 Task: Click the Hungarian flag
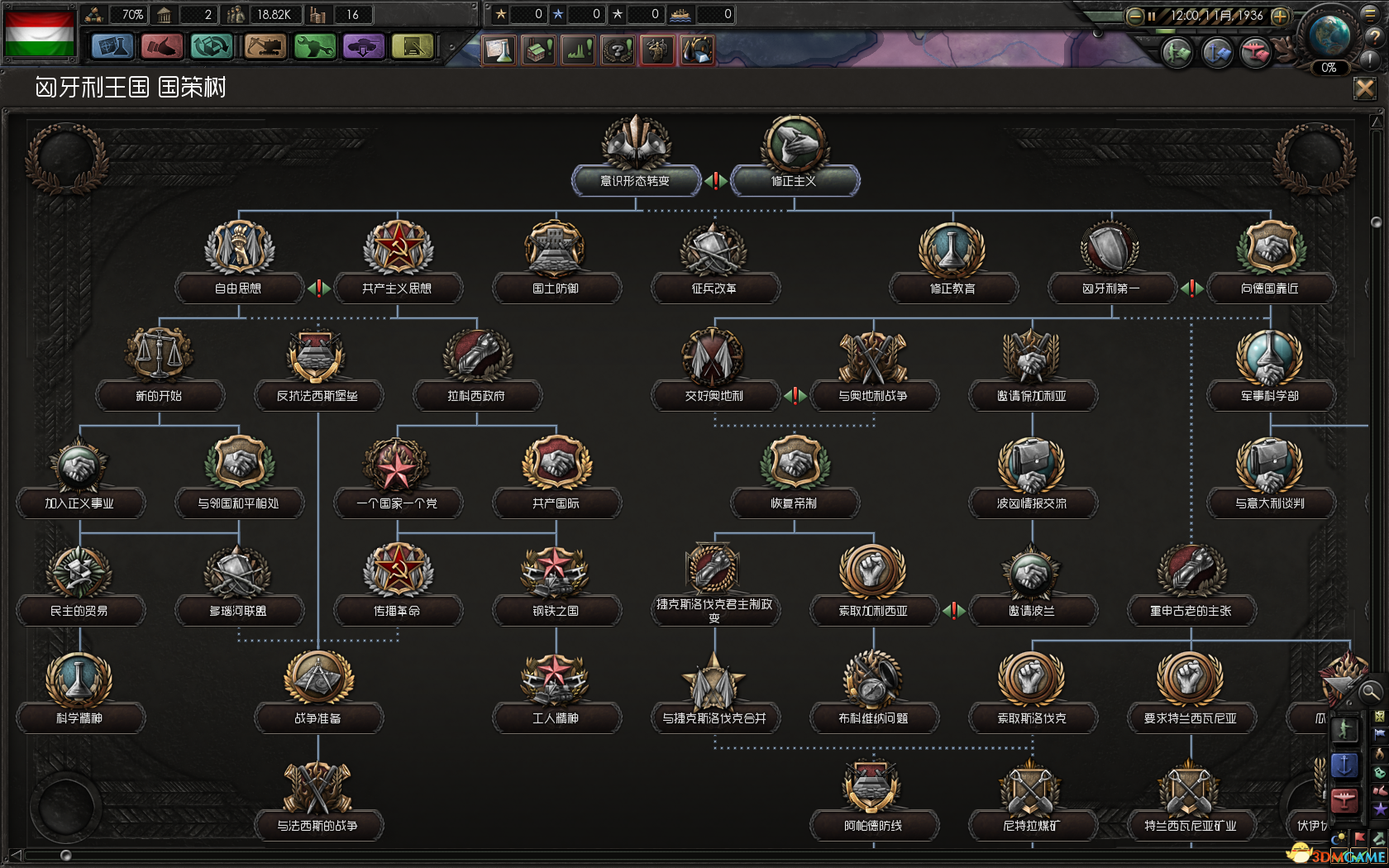pos(39,31)
